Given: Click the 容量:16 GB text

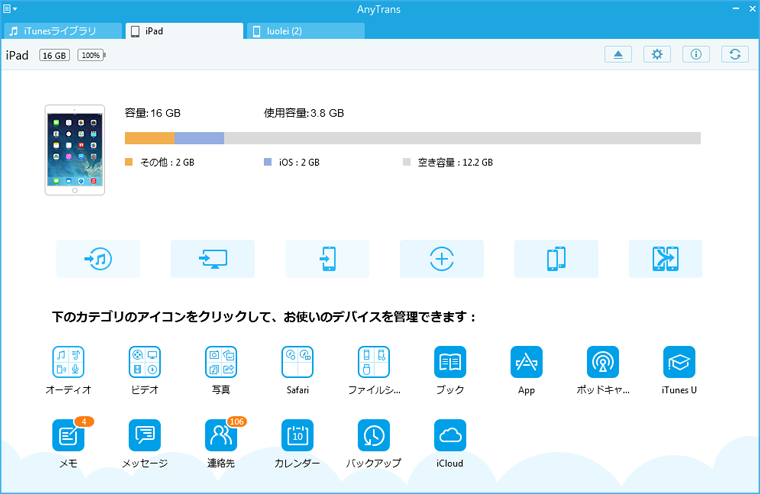Looking at the screenshot, I should pos(153,113).
